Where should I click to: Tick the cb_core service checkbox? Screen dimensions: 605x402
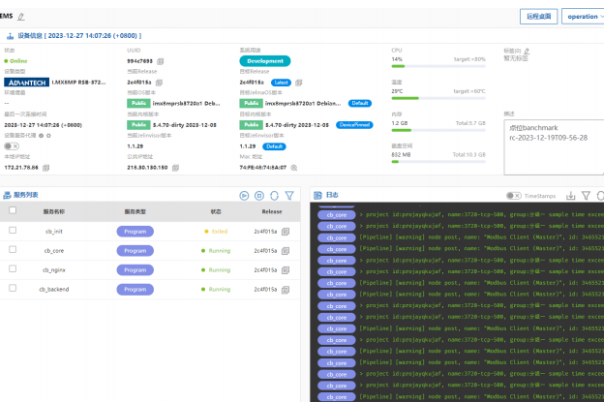(x=13, y=249)
